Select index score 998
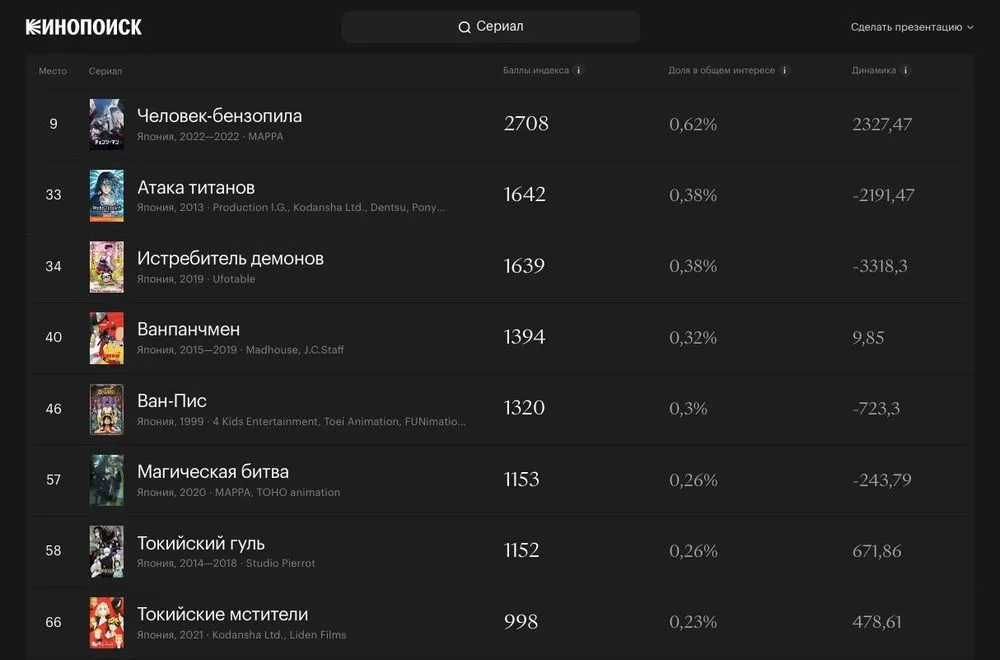Screen dimensions: 1000x660 (x=521, y=622)
